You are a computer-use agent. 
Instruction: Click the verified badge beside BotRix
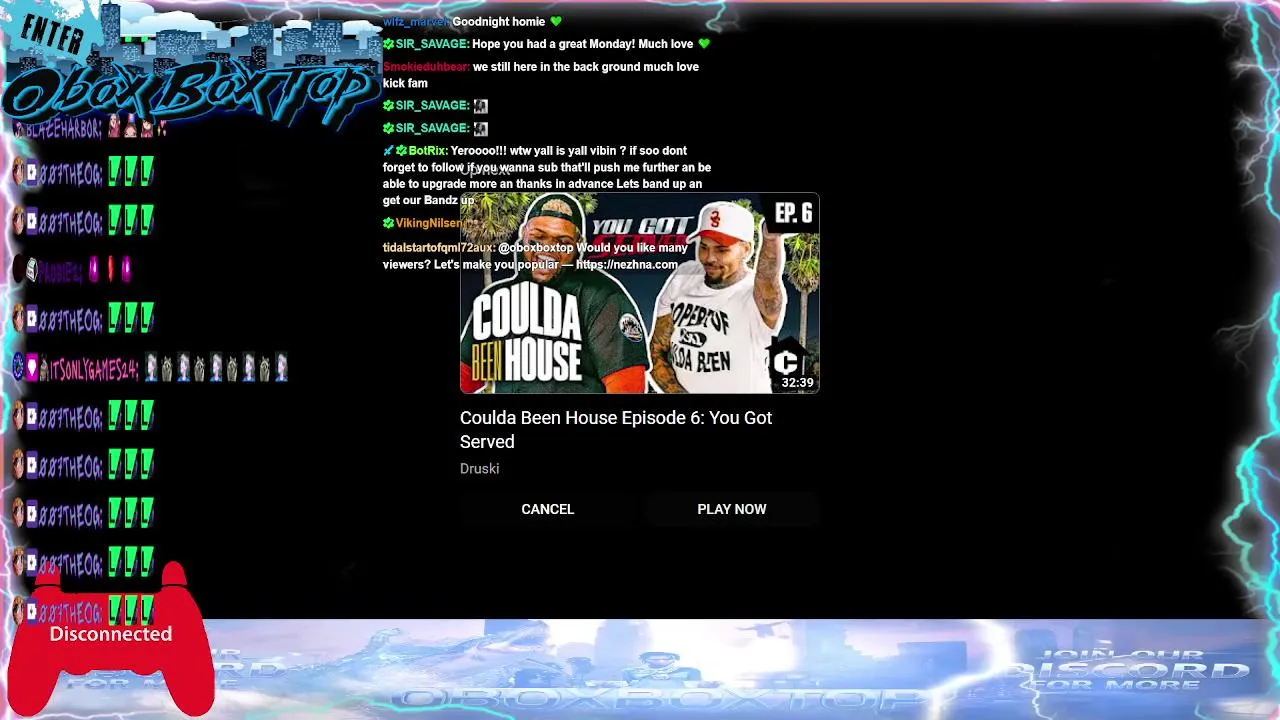click(x=401, y=151)
